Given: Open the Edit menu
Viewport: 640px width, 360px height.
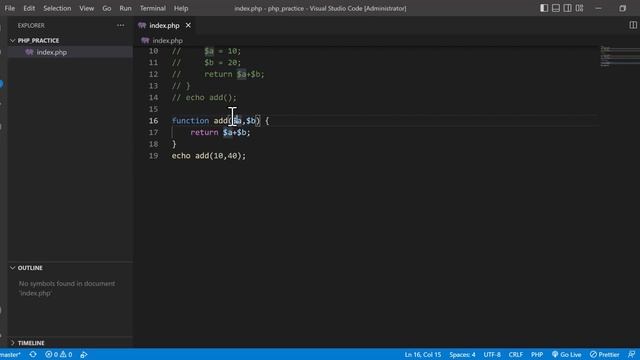Looking at the screenshot, I should tap(29, 8).
